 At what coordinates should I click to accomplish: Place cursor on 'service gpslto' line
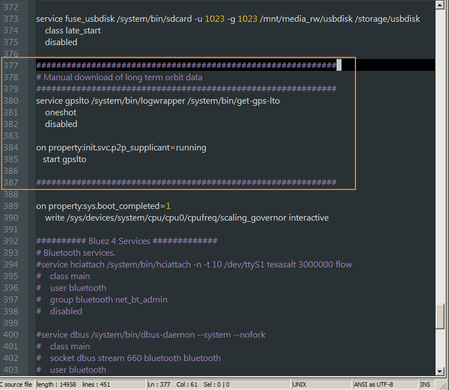pyautogui.click(x=158, y=101)
